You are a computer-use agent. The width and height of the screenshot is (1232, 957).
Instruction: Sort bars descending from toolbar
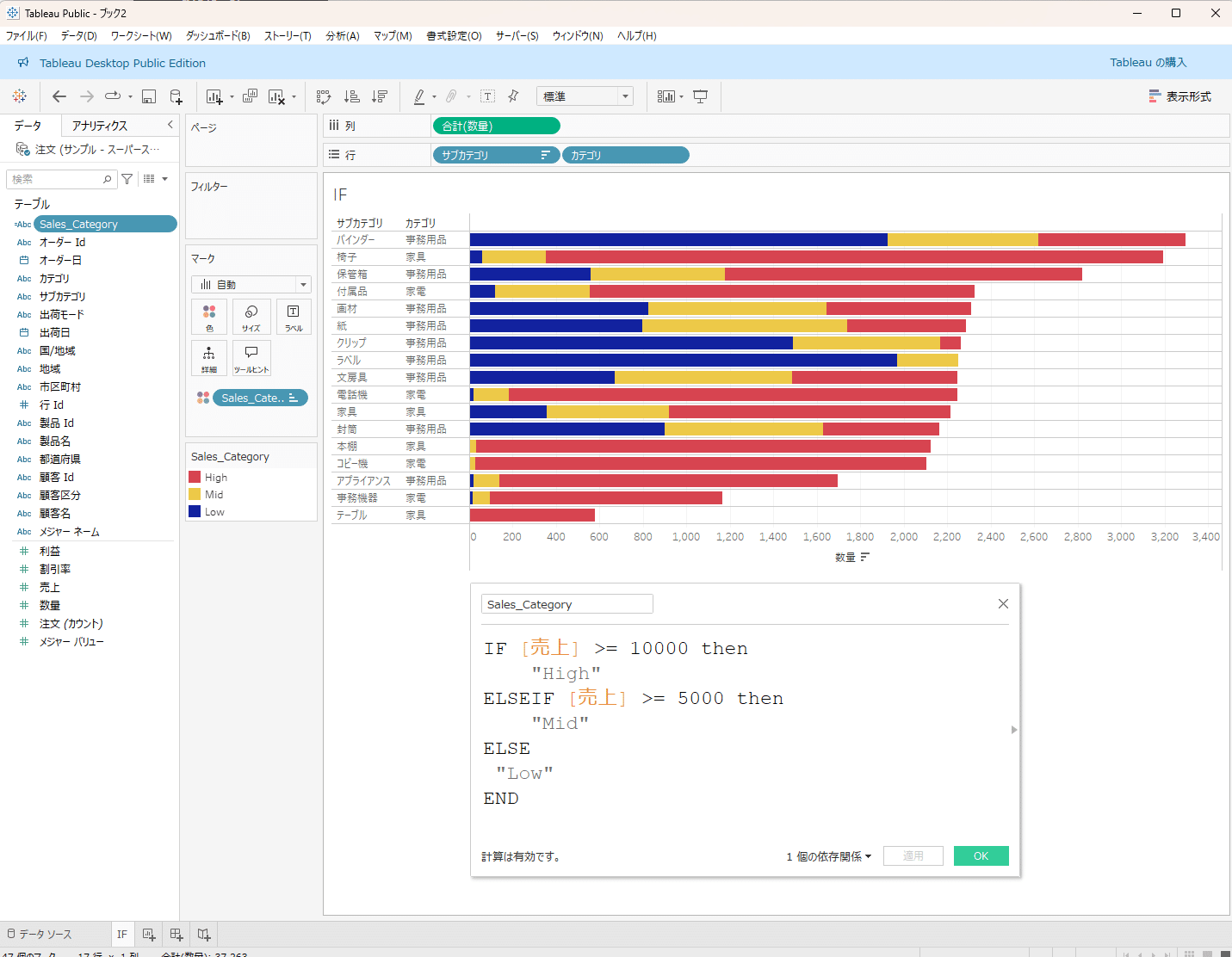point(379,96)
